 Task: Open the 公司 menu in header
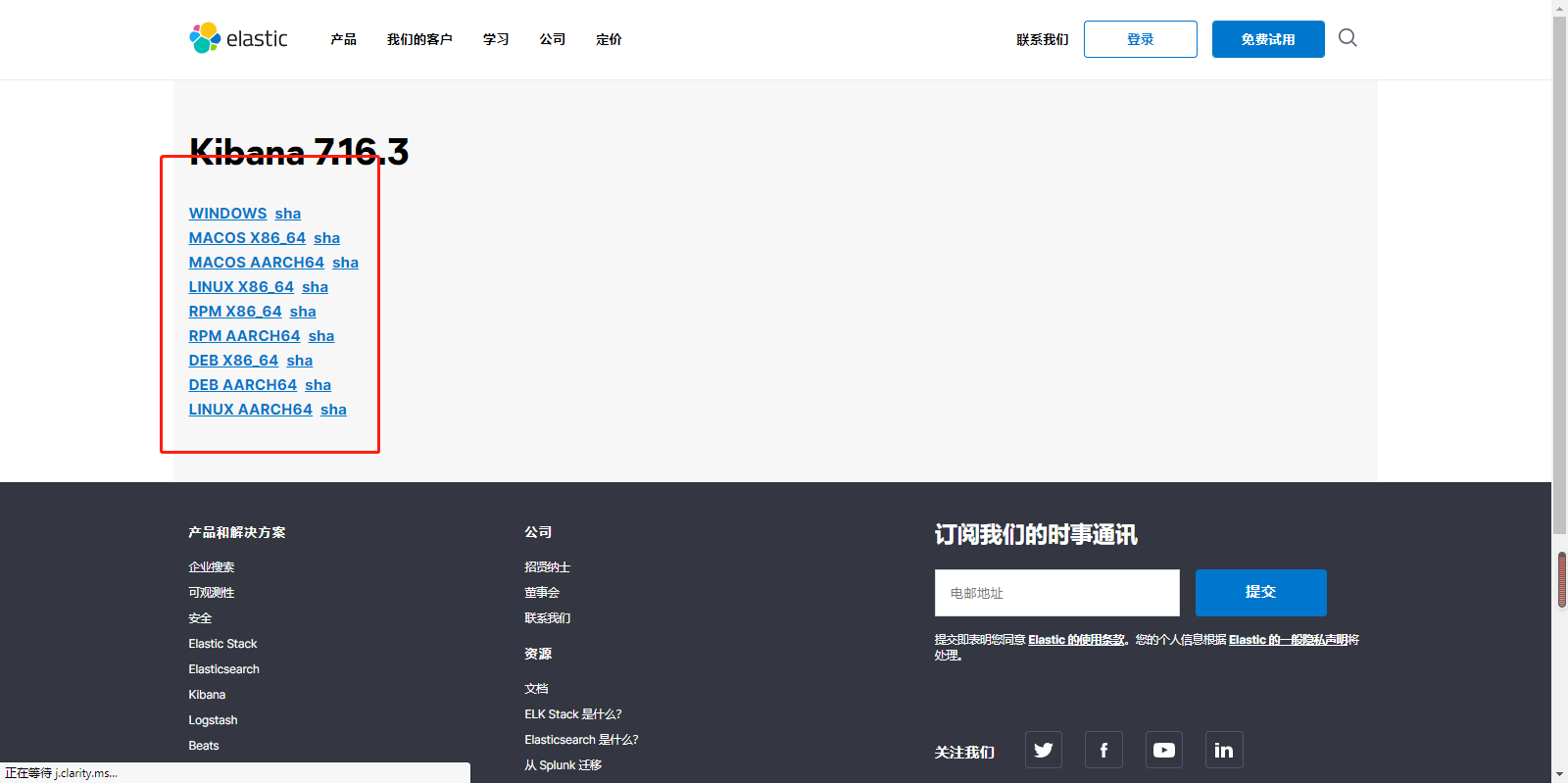point(553,39)
